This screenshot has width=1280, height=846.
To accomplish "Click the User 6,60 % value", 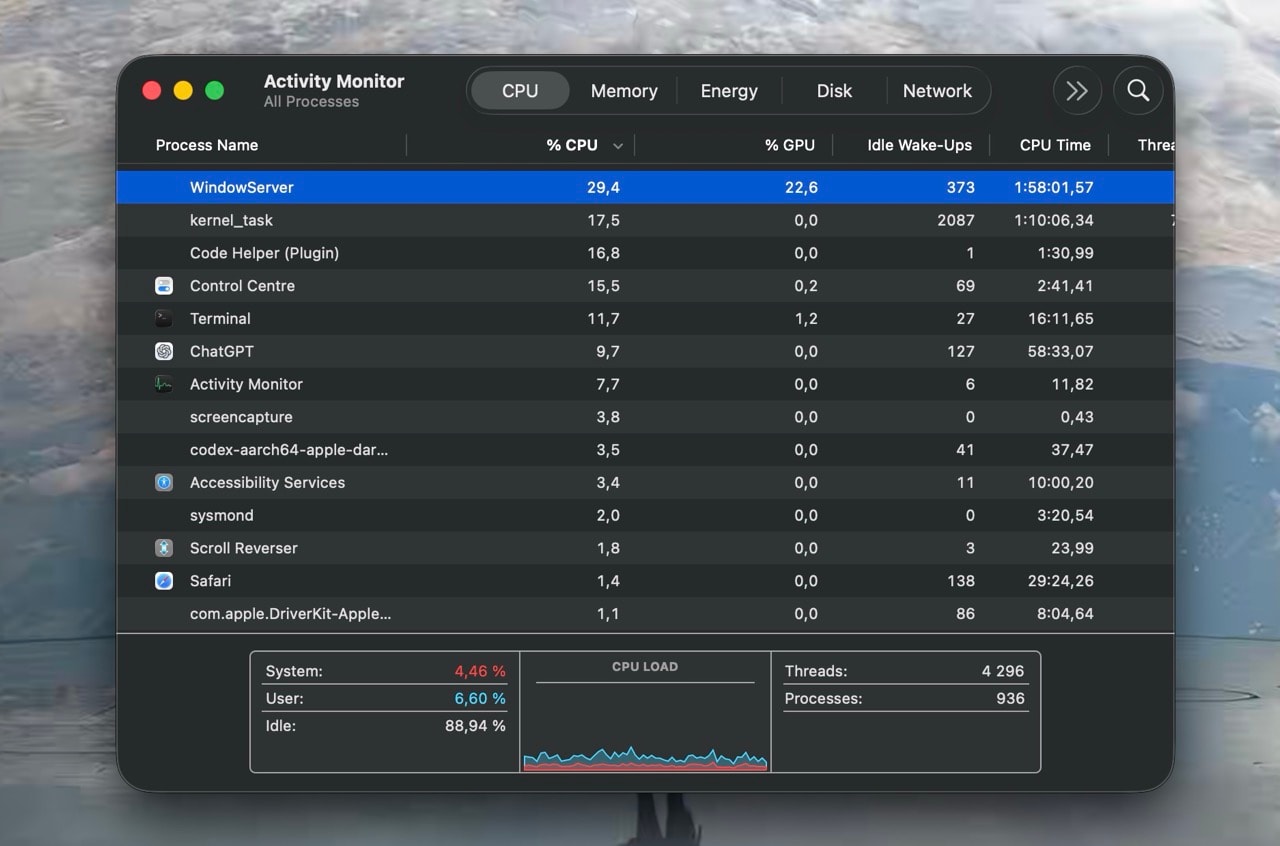I will [x=480, y=698].
